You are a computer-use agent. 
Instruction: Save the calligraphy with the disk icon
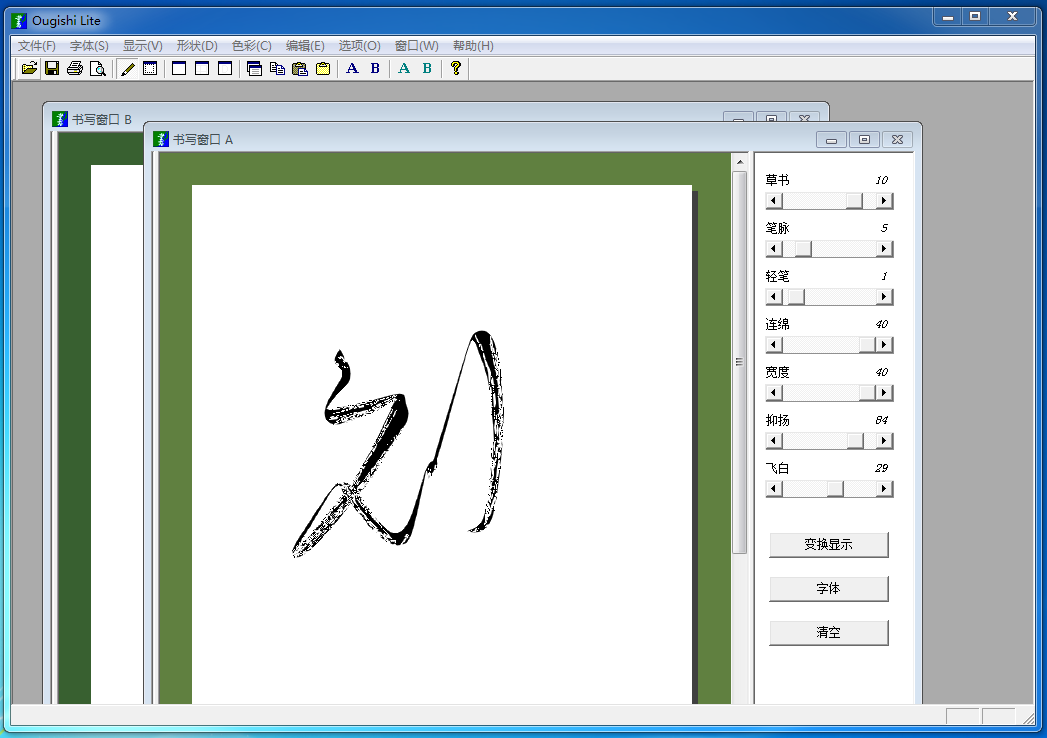(x=52, y=68)
